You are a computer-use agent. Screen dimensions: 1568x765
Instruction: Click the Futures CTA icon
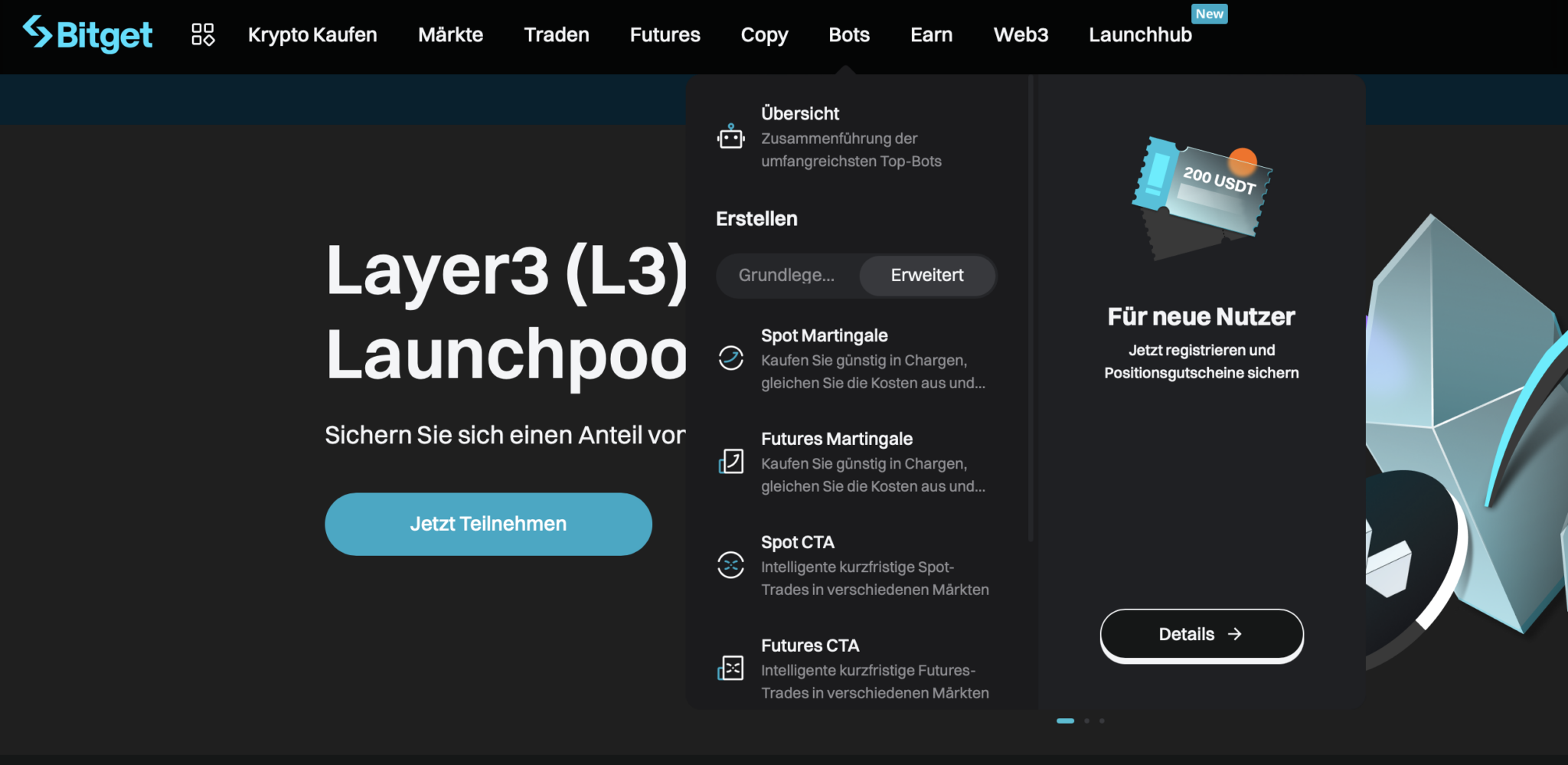pyautogui.click(x=730, y=668)
